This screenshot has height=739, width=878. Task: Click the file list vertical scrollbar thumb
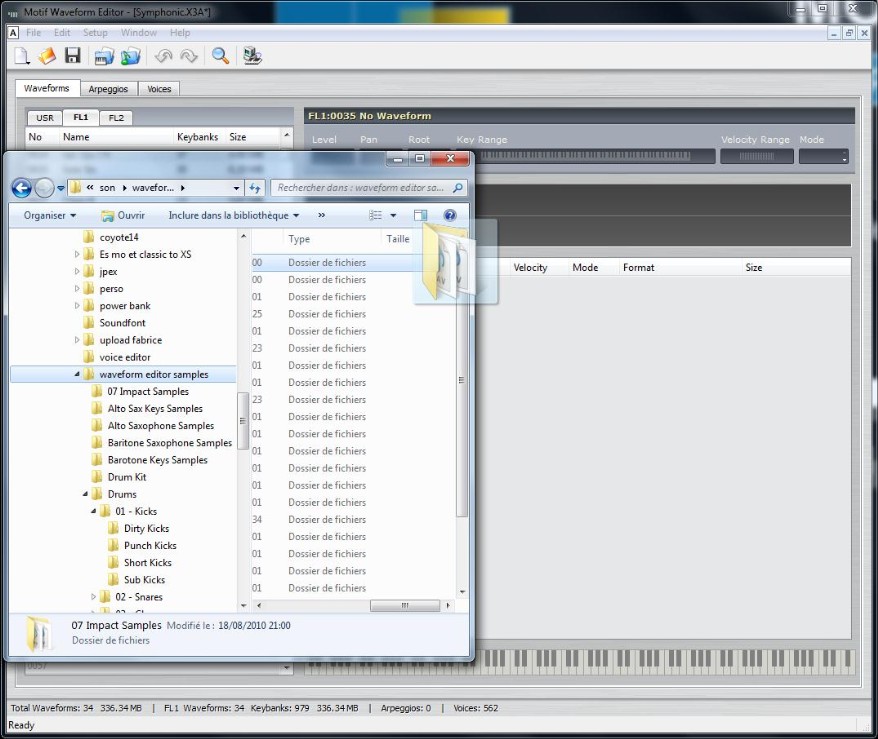coord(461,381)
